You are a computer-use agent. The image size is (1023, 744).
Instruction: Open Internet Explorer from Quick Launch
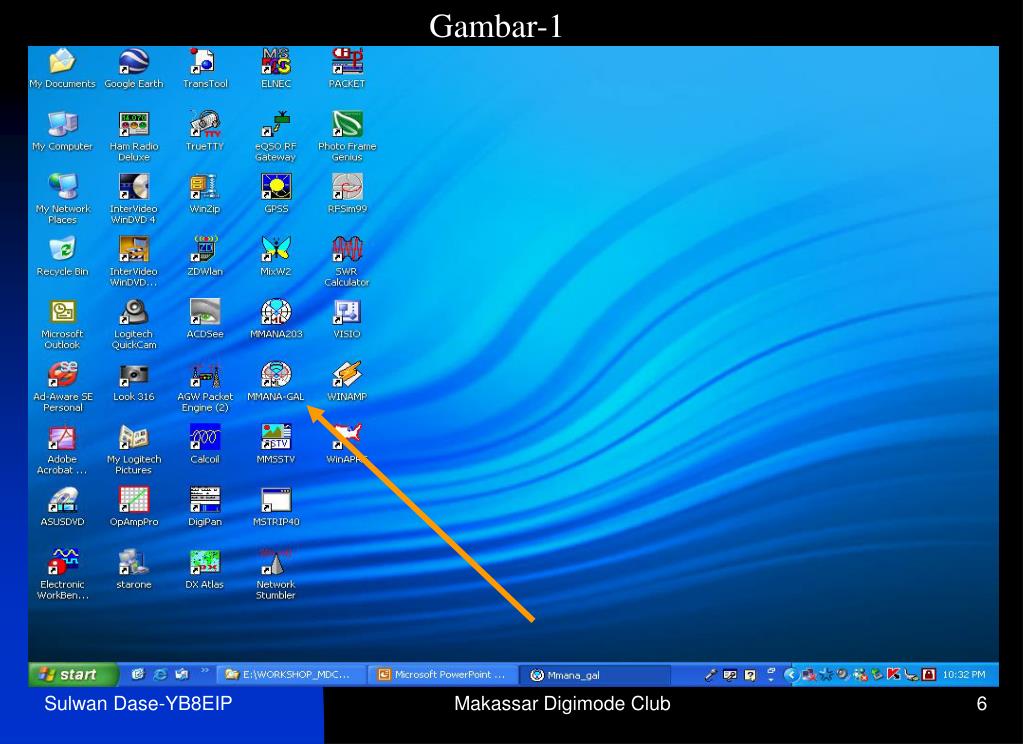point(159,674)
